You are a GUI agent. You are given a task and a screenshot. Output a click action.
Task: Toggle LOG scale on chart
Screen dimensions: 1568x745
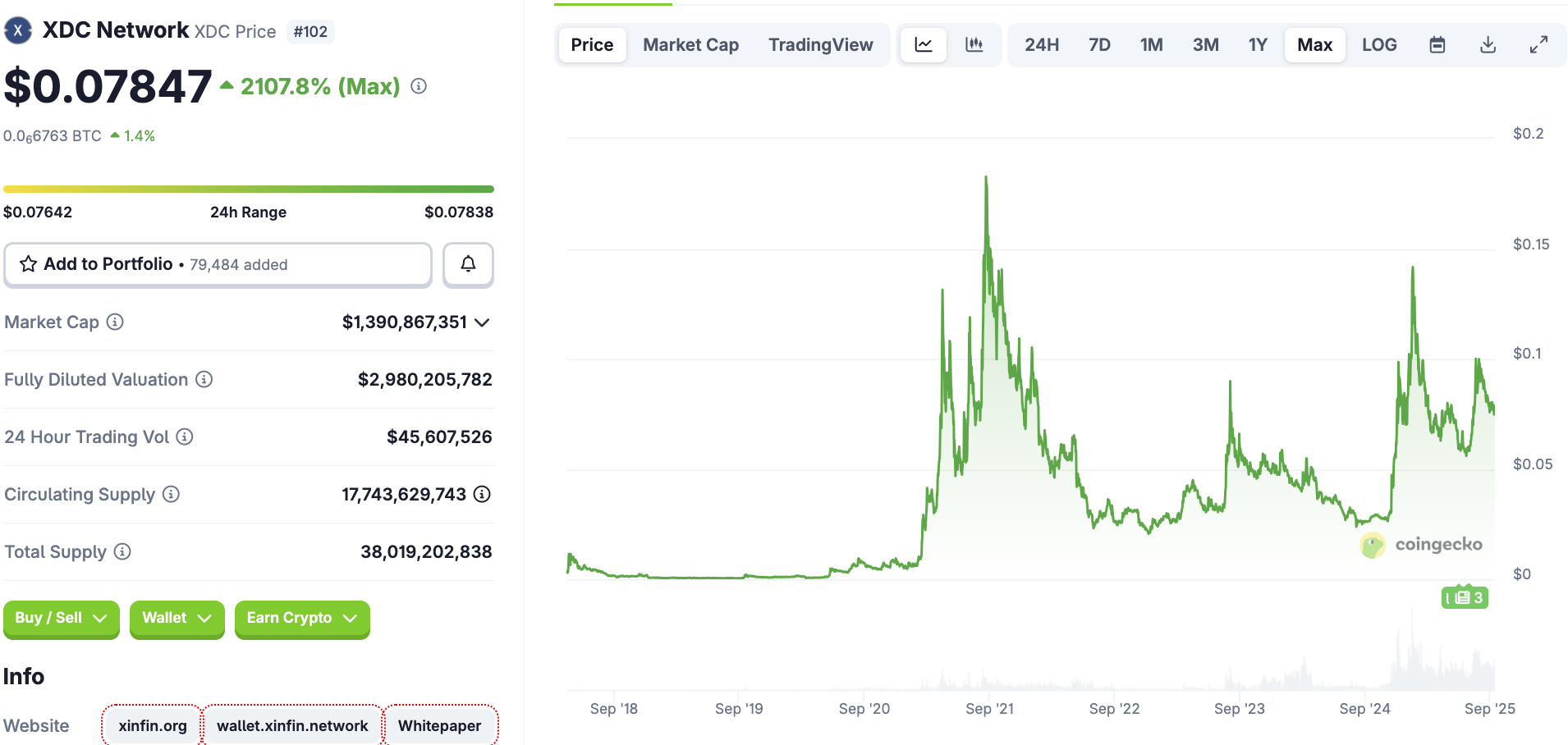[x=1379, y=45]
